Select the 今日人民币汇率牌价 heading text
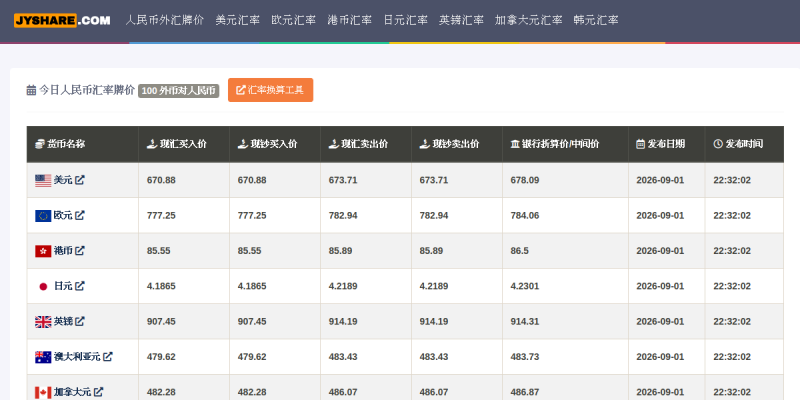Screen dimensions: 800x400 (x=87, y=90)
